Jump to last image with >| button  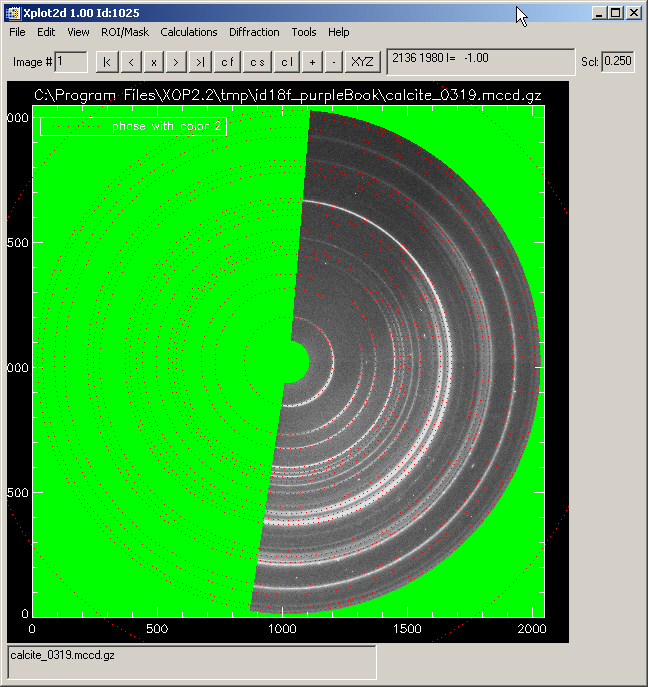[200, 62]
